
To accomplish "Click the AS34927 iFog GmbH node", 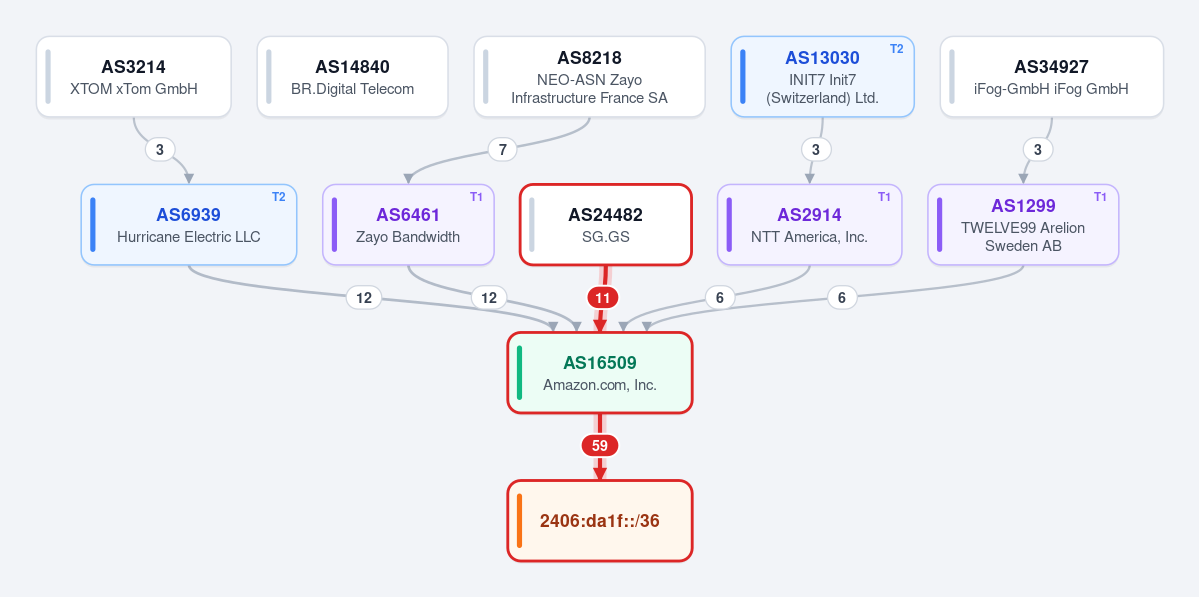I will click(1051, 77).
